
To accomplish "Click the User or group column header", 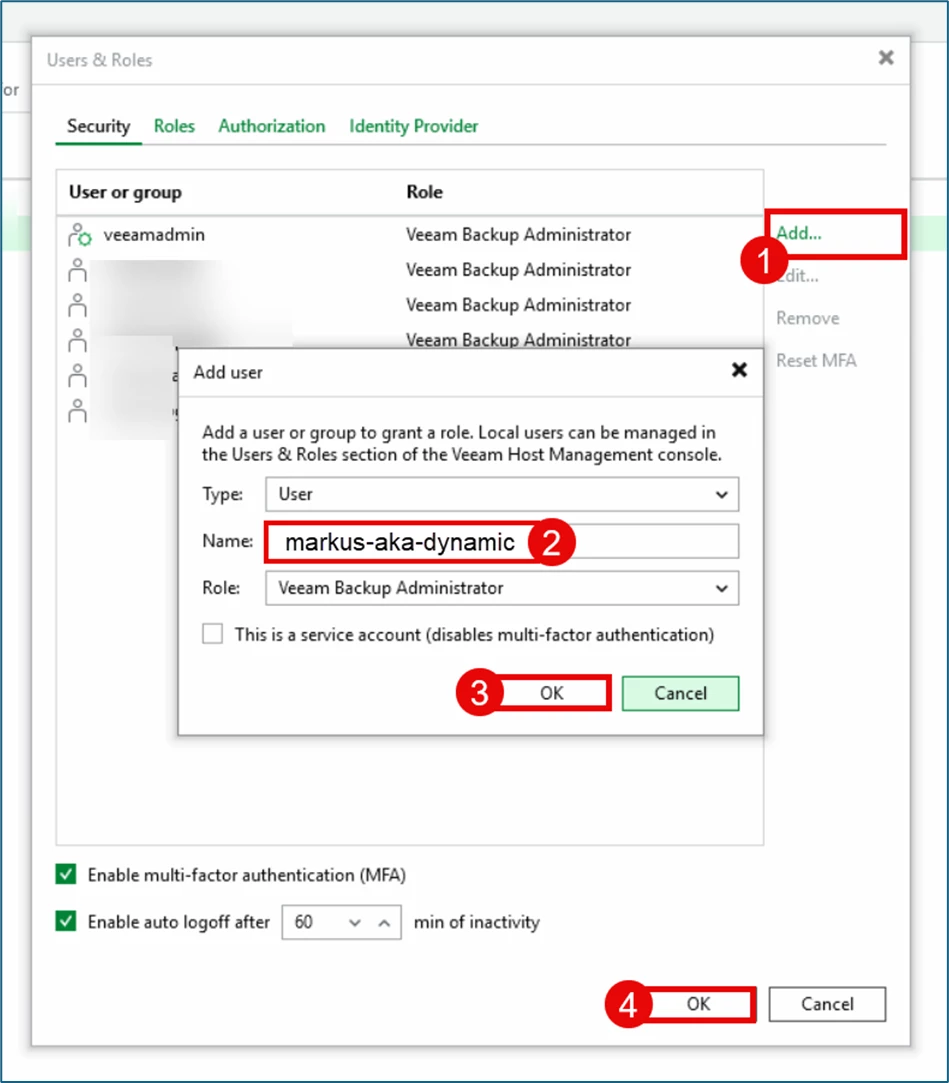I will [125, 192].
